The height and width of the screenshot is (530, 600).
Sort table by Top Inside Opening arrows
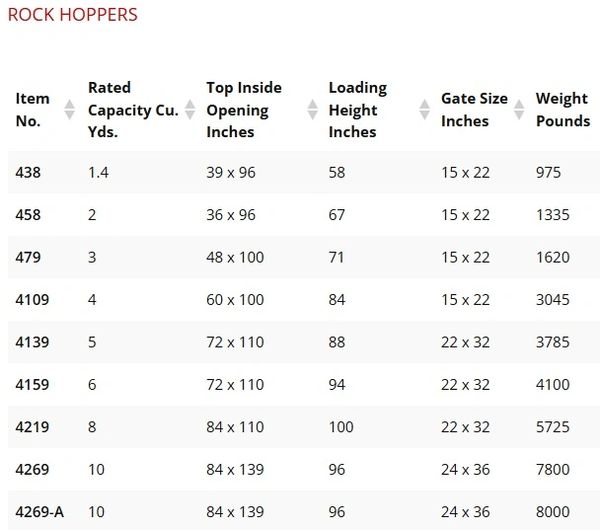pos(309,110)
